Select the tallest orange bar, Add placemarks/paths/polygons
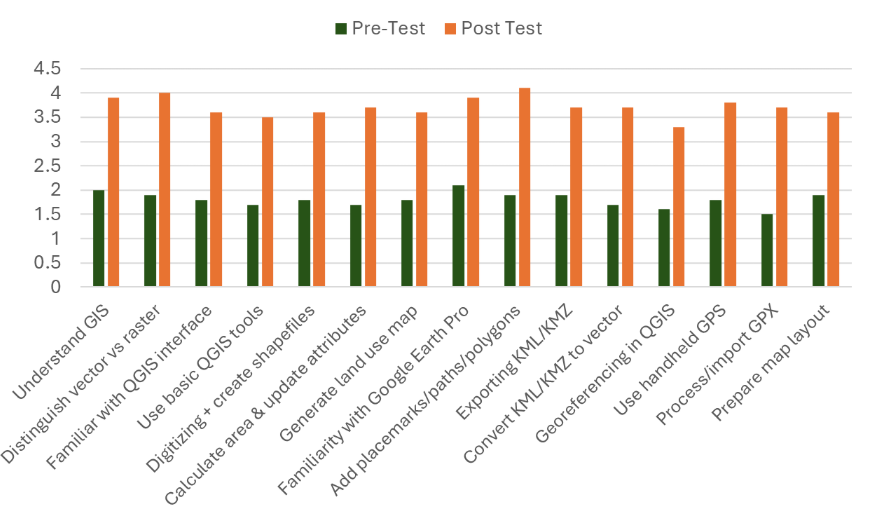 (524, 187)
